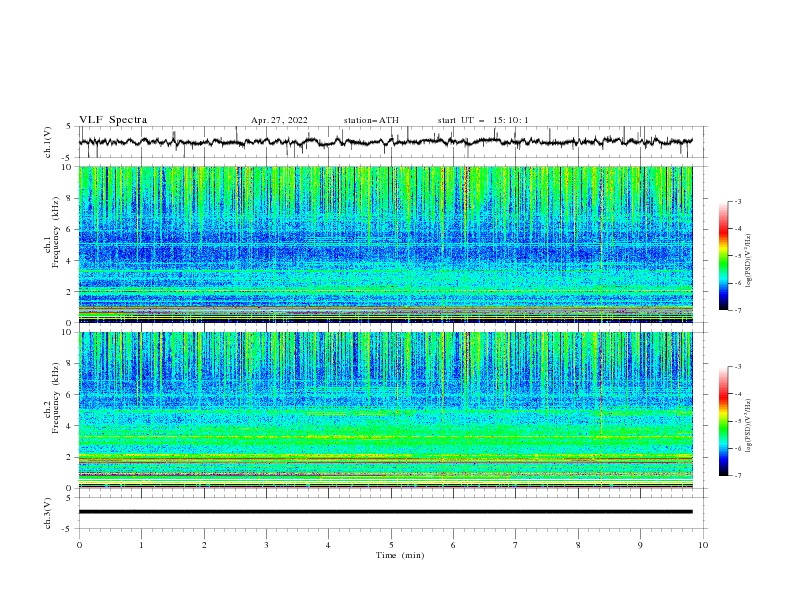This screenshot has height=612, width=792.
Task: Click the '-3' label on ch.2 colorbar
Action: point(738,367)
